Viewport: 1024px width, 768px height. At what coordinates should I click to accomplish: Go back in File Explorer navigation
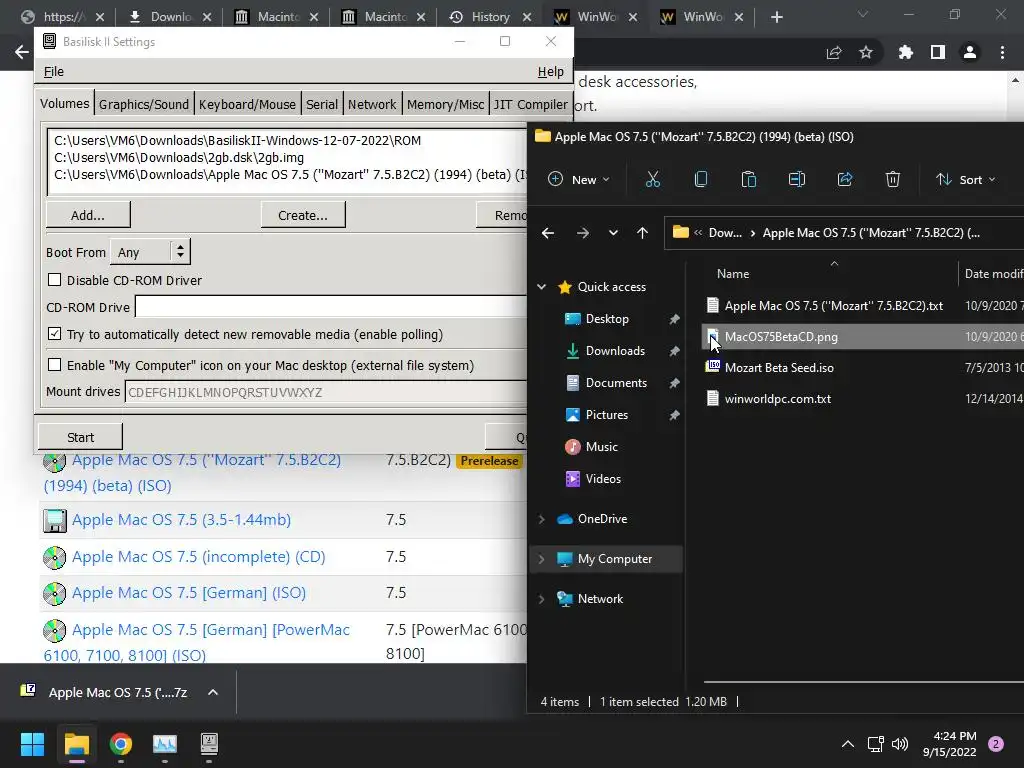point(548,233)
